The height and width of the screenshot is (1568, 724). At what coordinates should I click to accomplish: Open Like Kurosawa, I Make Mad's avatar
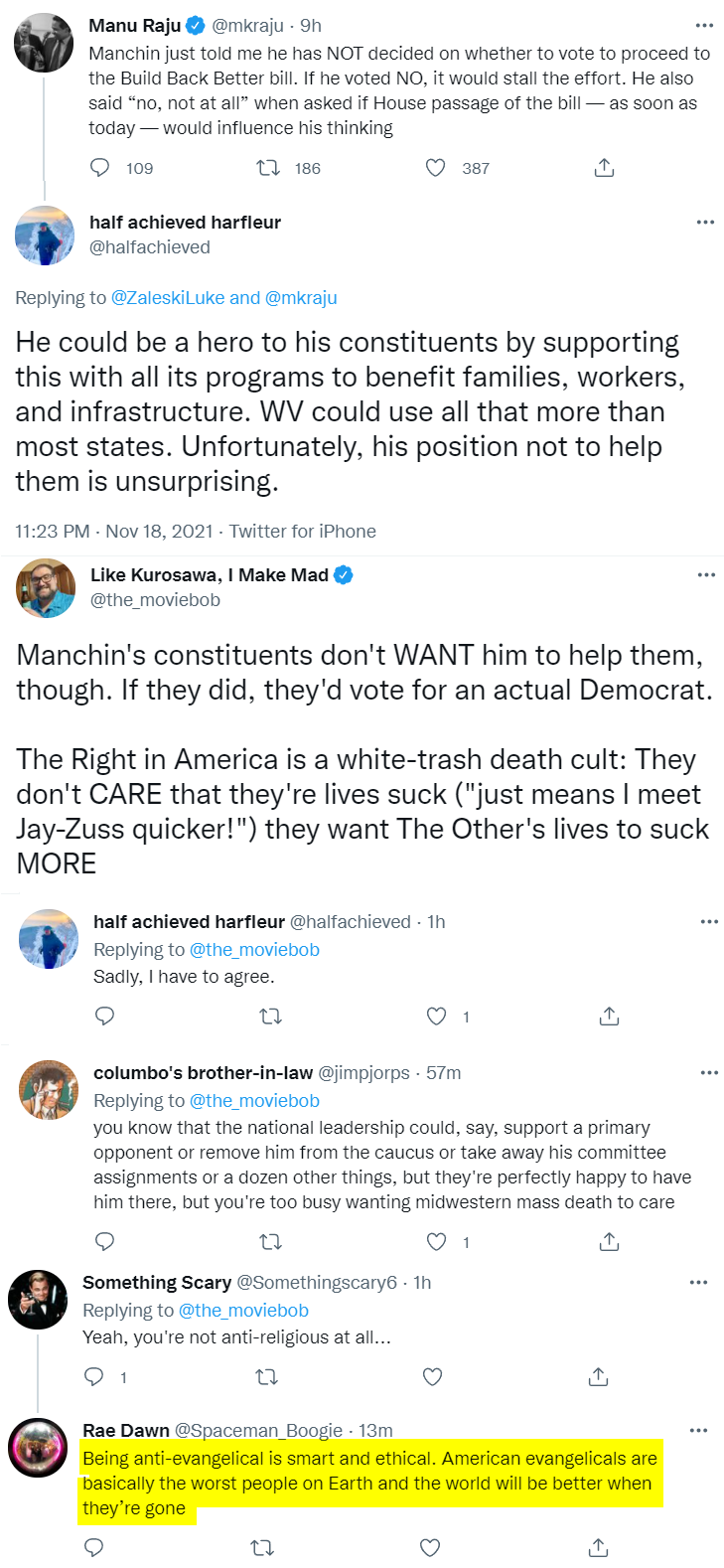click(x=46, y=587)
